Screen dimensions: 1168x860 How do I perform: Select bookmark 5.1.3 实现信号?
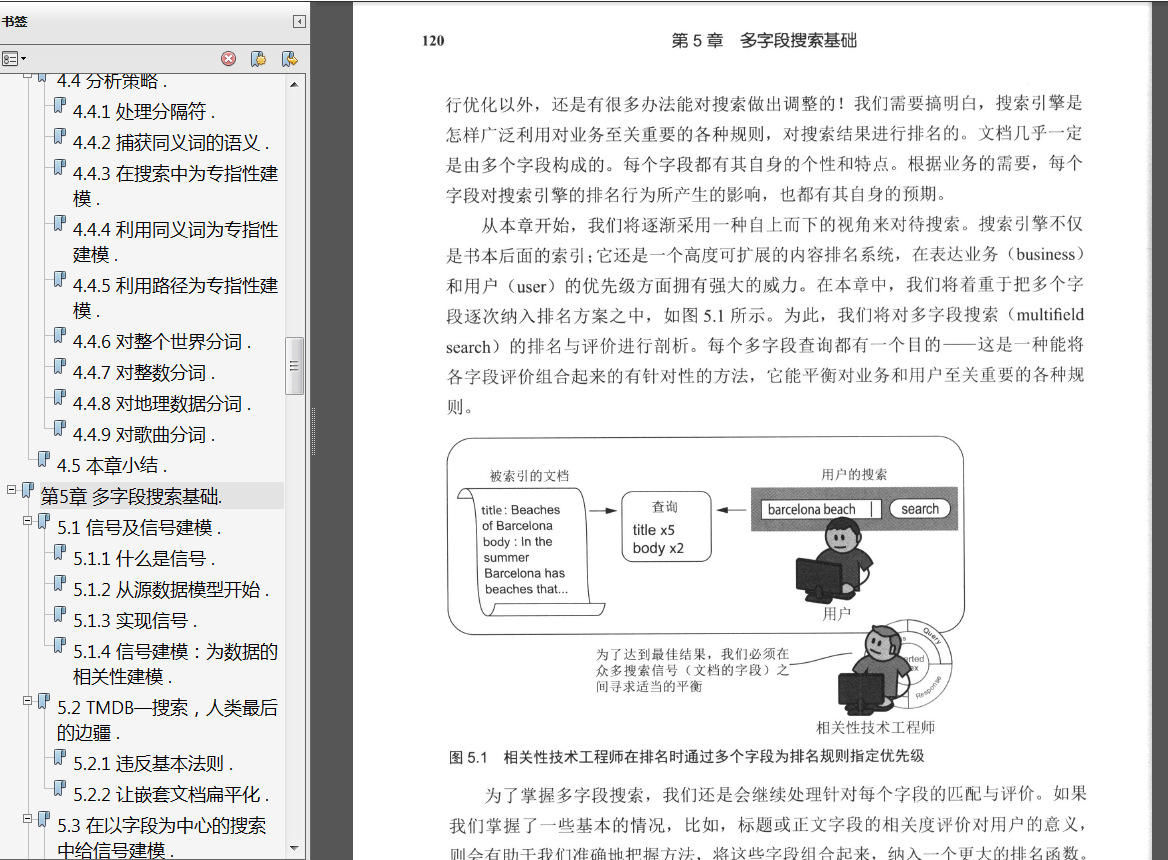pyautogui.click(x=135, y=621)
